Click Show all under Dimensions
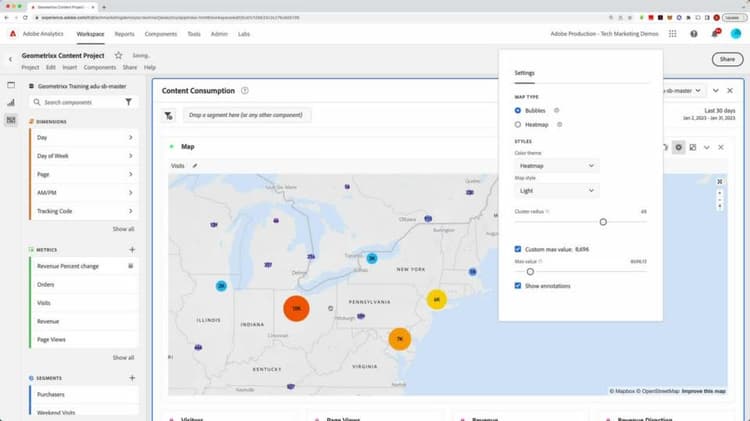 point(123,229)
